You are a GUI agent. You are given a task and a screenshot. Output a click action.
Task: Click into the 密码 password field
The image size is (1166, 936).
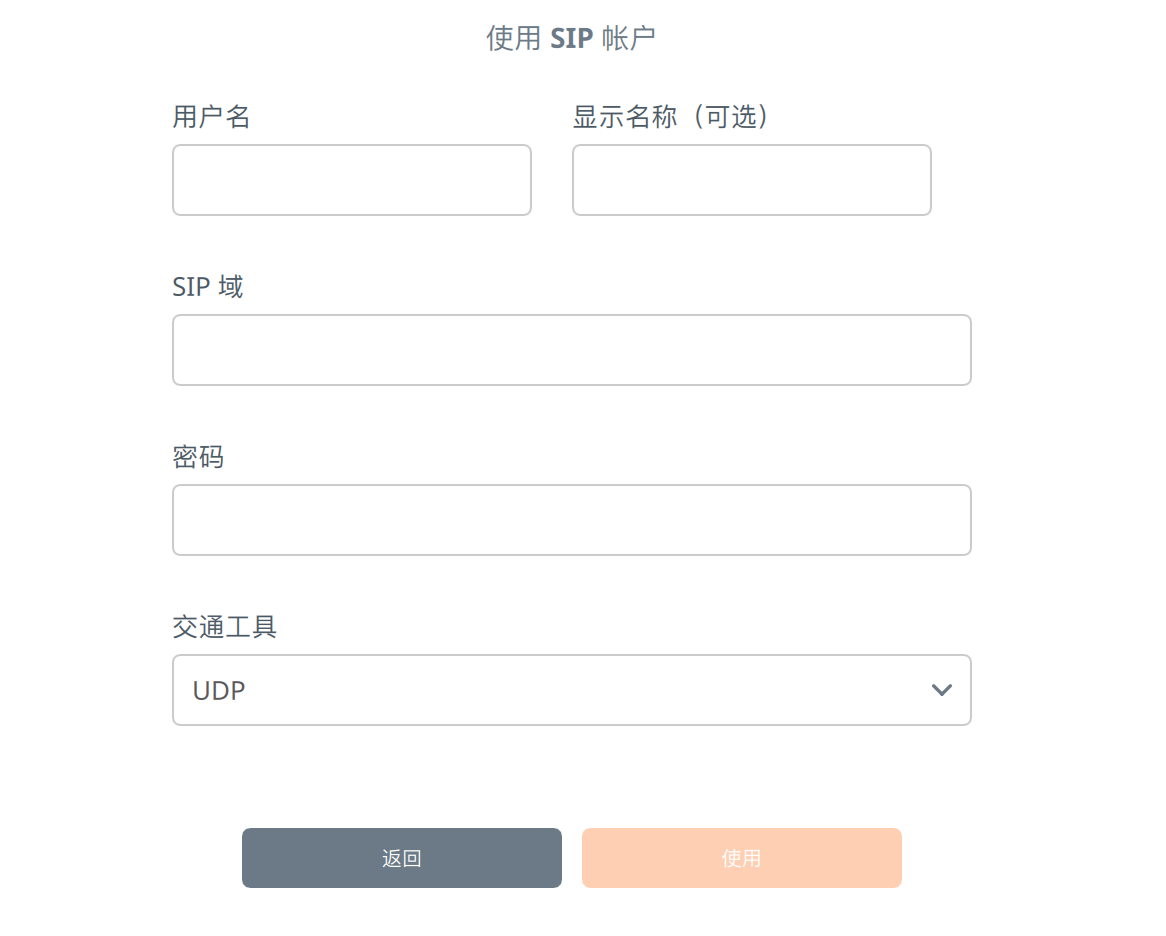click(571, 520)
